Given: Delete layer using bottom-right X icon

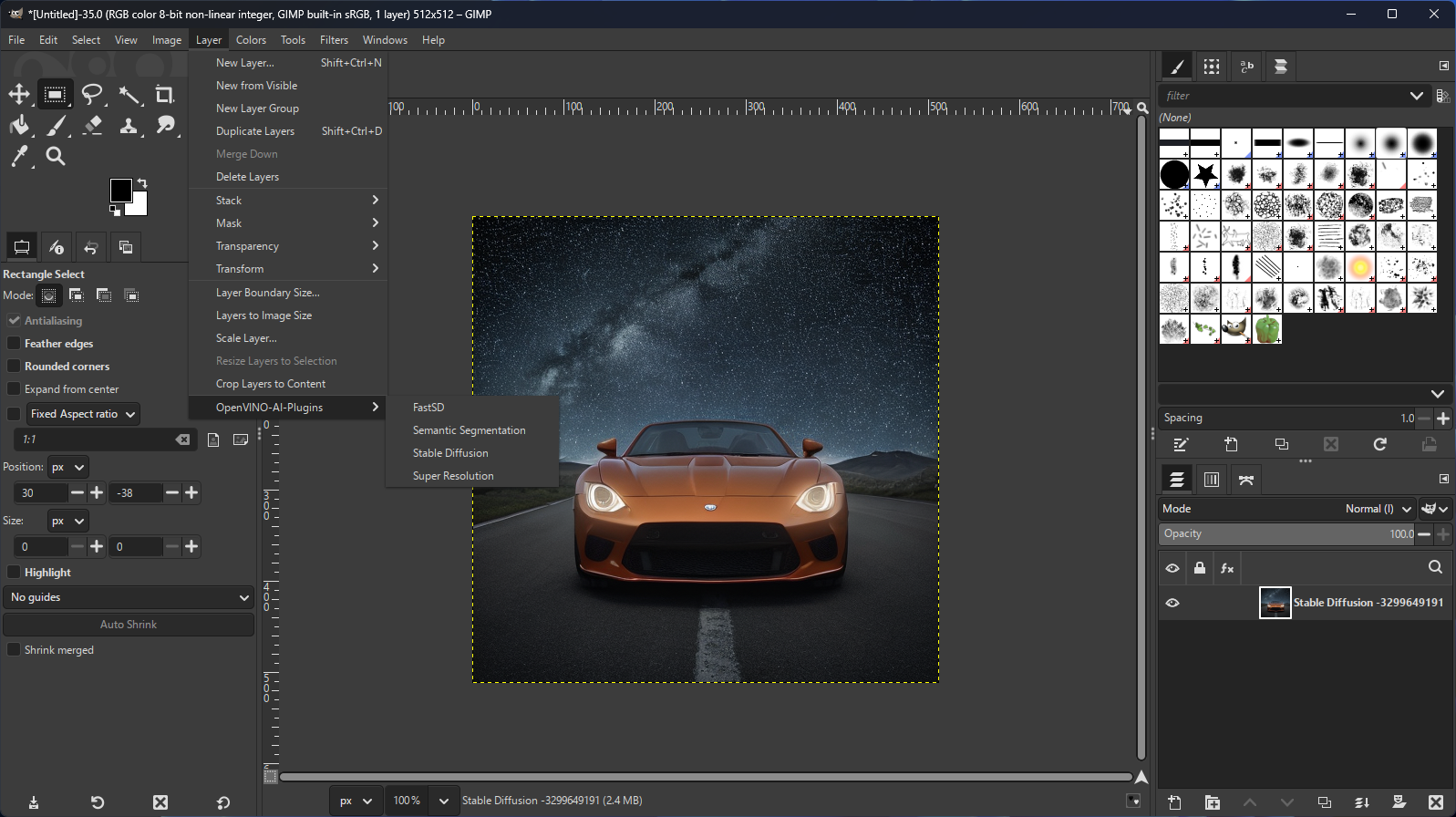Looking at the screenshot, I should coord(1436,802).
